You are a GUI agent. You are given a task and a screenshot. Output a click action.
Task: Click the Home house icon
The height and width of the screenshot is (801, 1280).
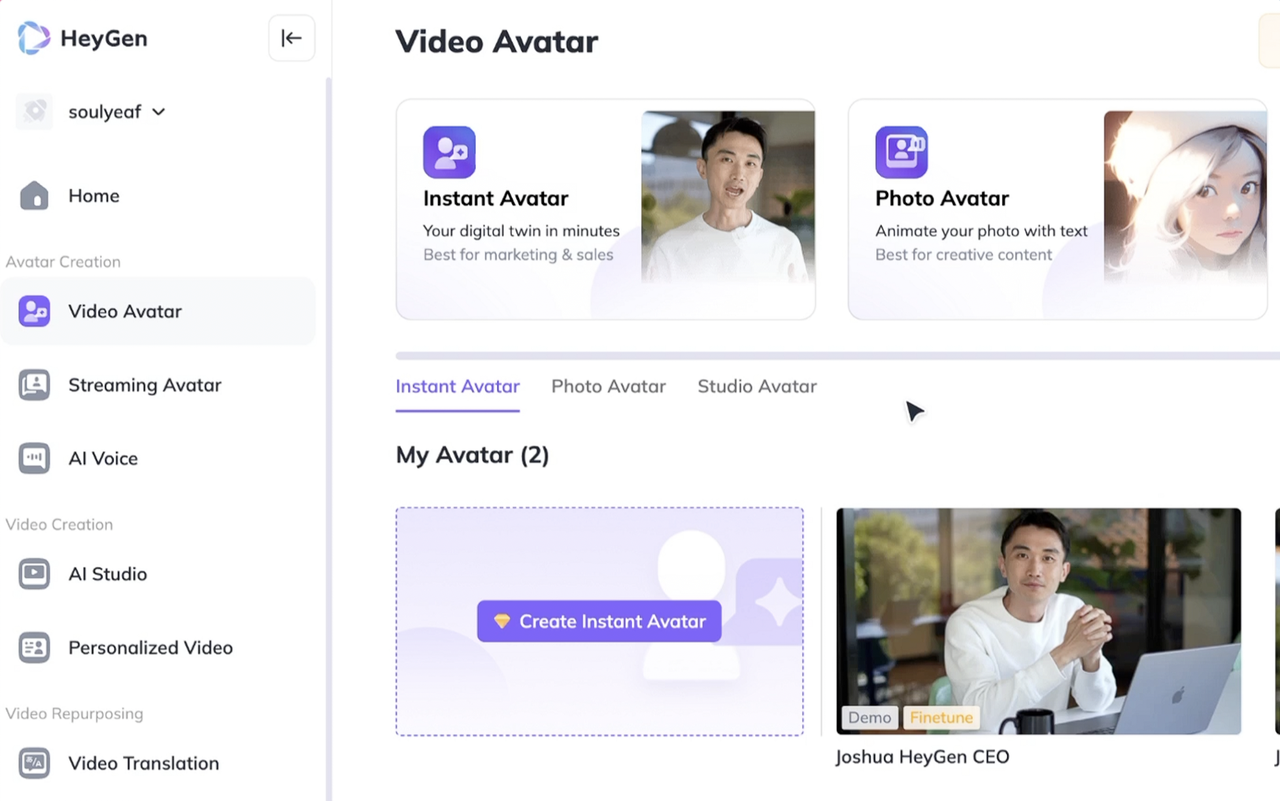pos(34,196)
